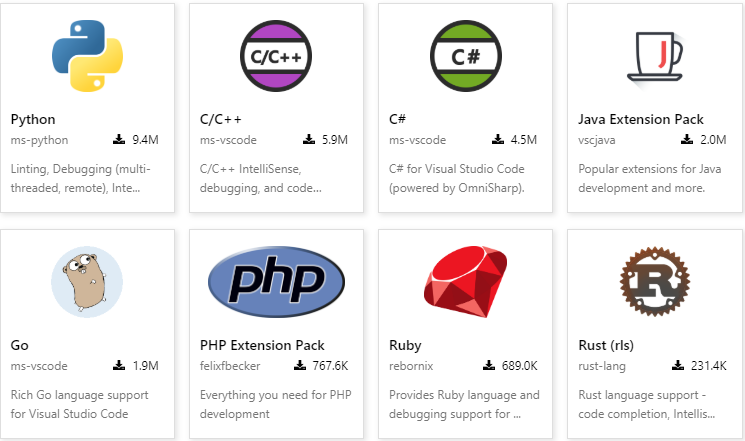Viewport: 745px width, 441px height.
Task: Click the Python snake logo icon
Action: click(x=87, y=56)
